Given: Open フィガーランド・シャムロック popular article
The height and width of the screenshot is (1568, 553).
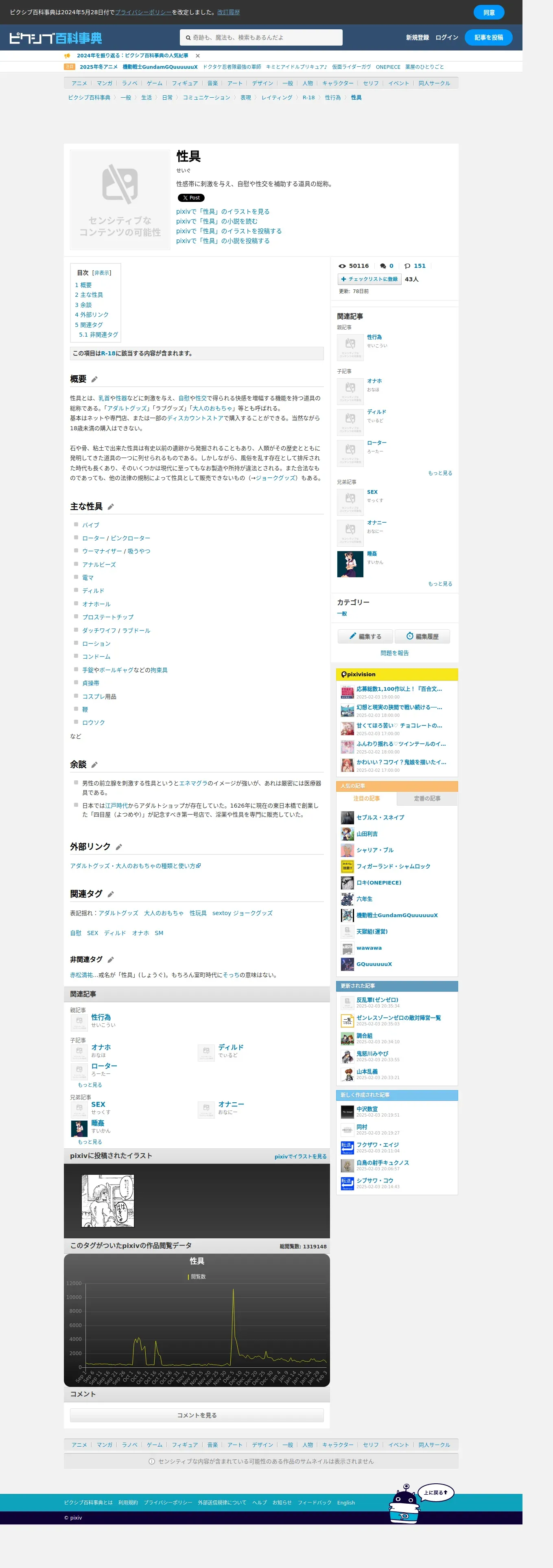Looking at the screenshot, I should (x=393, y=866).
